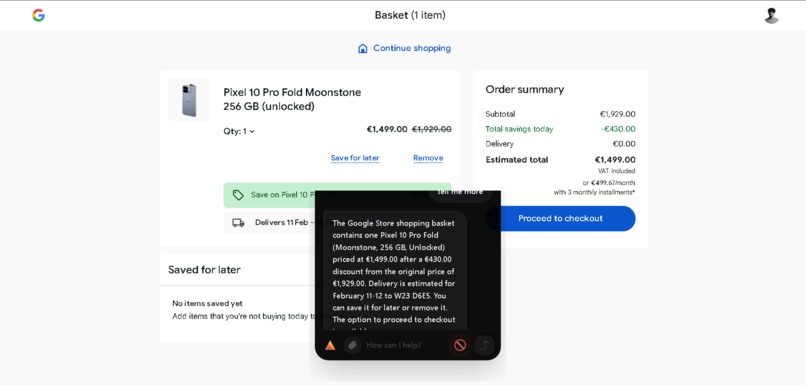806x385 pixels.
Task: Remove the Pixel 10 Pro Fold item
Action: coord(428,158)
